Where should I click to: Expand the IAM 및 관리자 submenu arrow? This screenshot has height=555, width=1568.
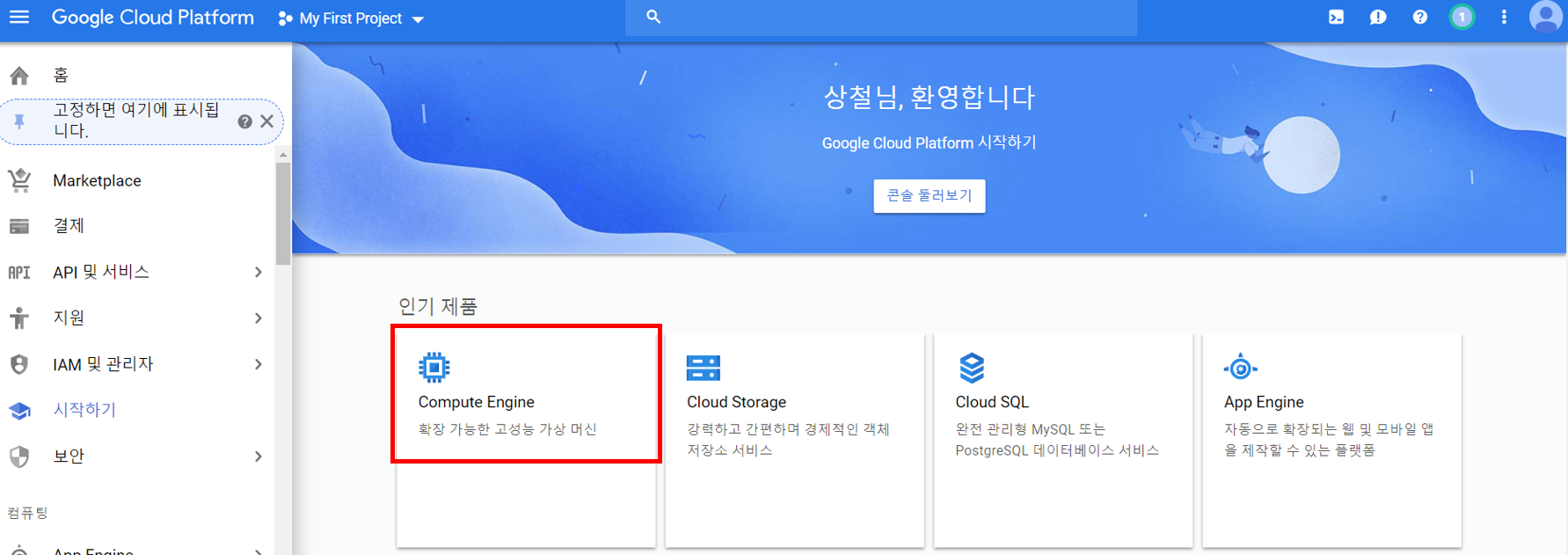tap(258, 364)
